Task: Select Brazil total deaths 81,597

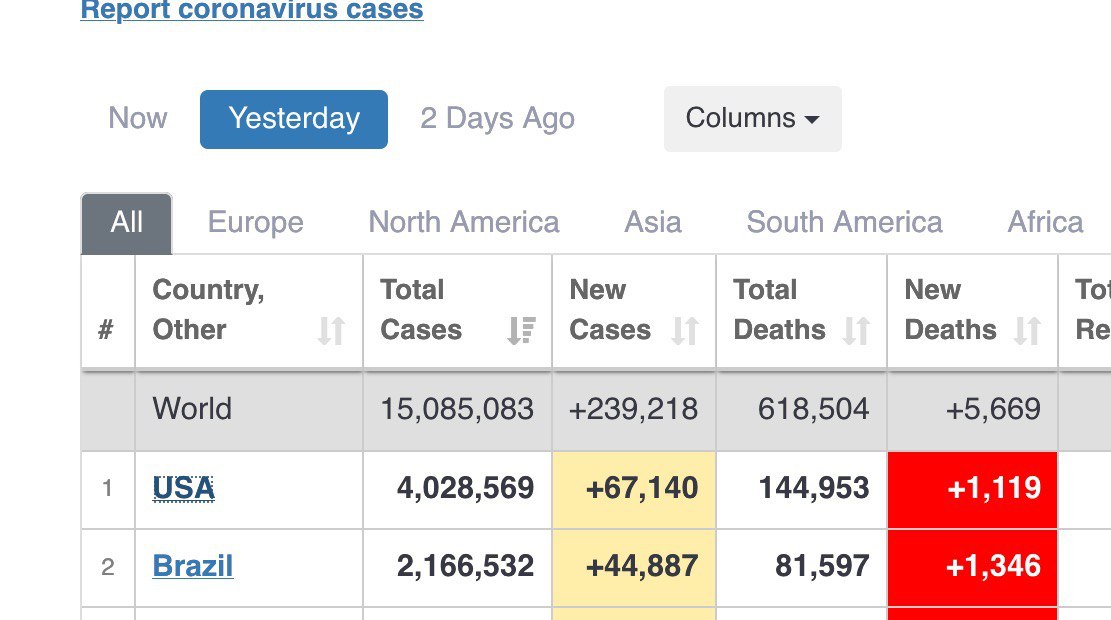Action: click(x=822, y=566)
